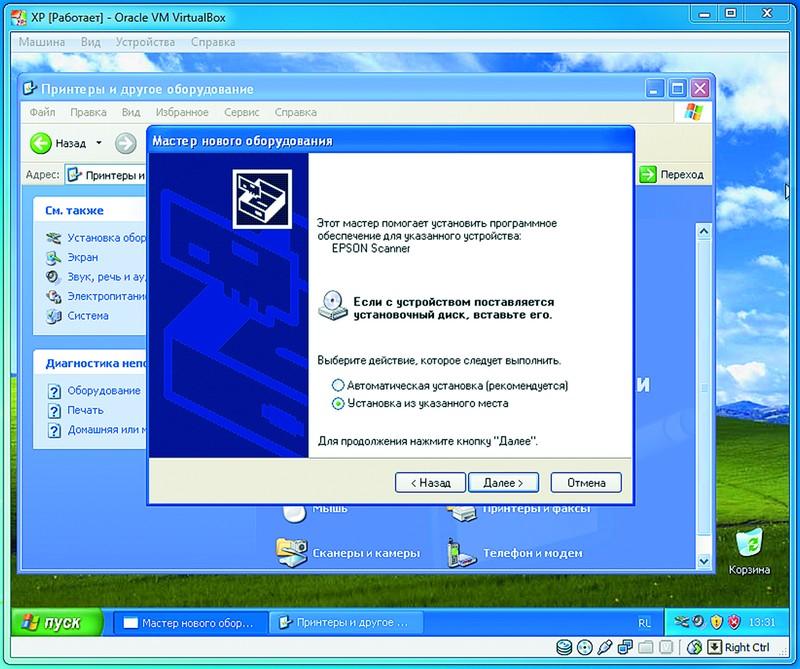The height and width of the screenshot is (669, 800).
Task: Open the Справка menu in the VirtualBox menu bar
Action: (213, 42)
